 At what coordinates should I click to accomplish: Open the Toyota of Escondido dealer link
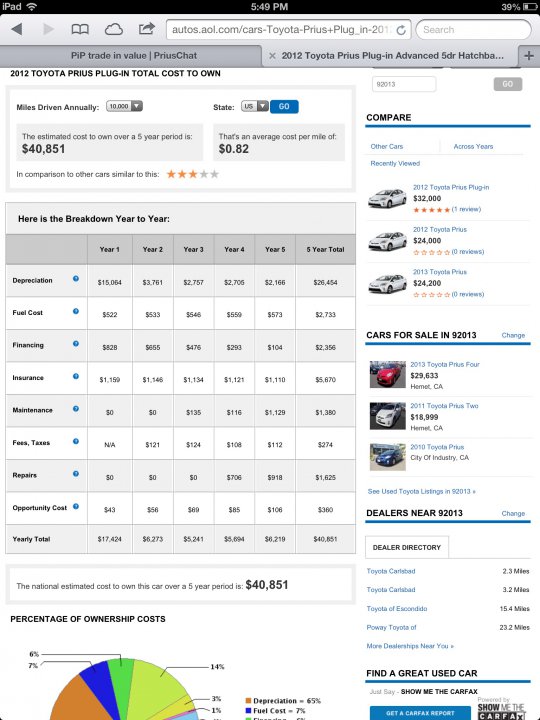[397, 608]
